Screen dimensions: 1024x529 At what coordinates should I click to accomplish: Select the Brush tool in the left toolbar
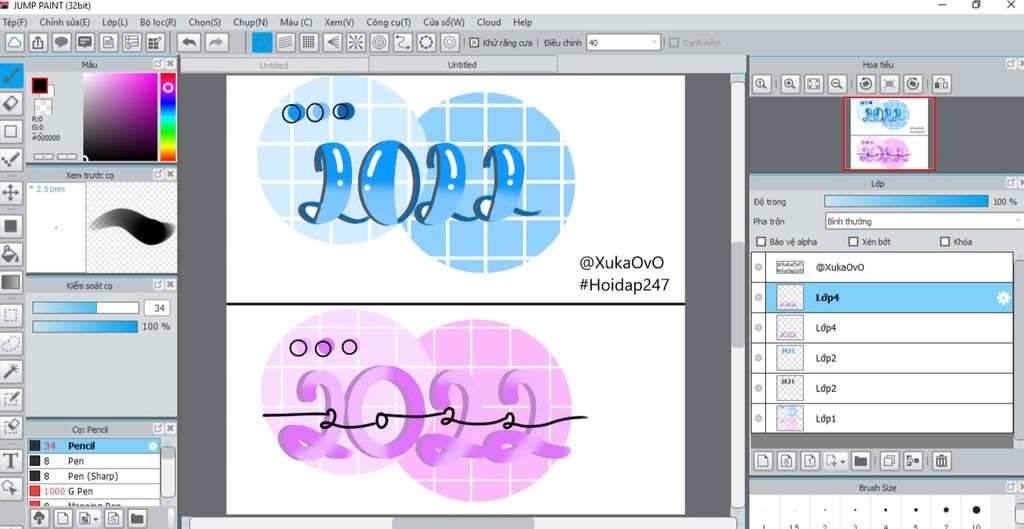click(11, 76)
